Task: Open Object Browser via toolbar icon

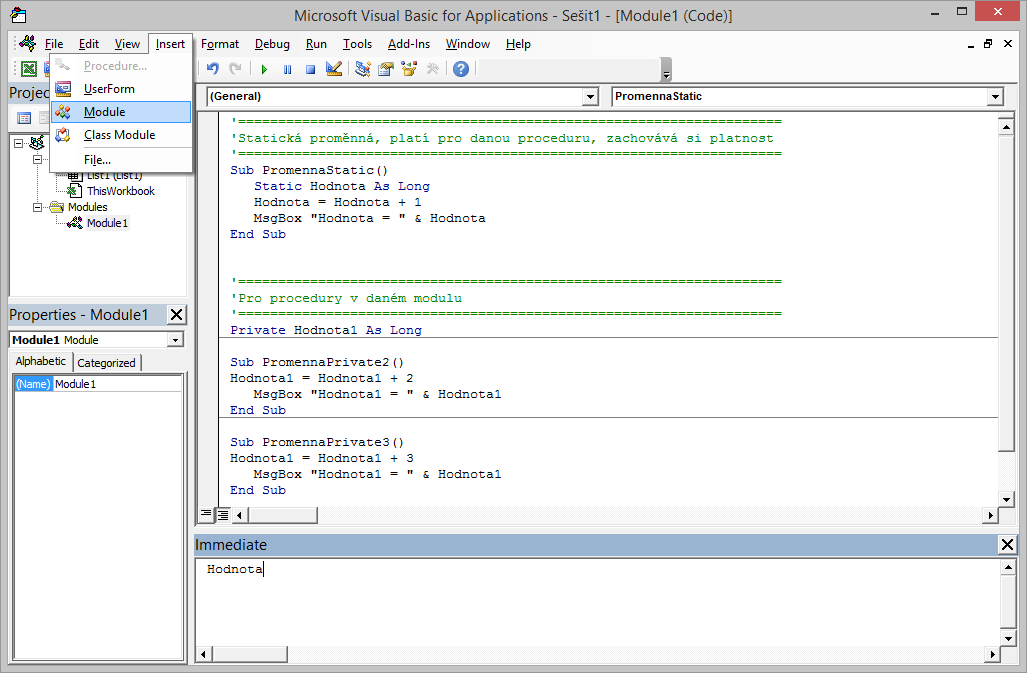Action: coord(409,69)
